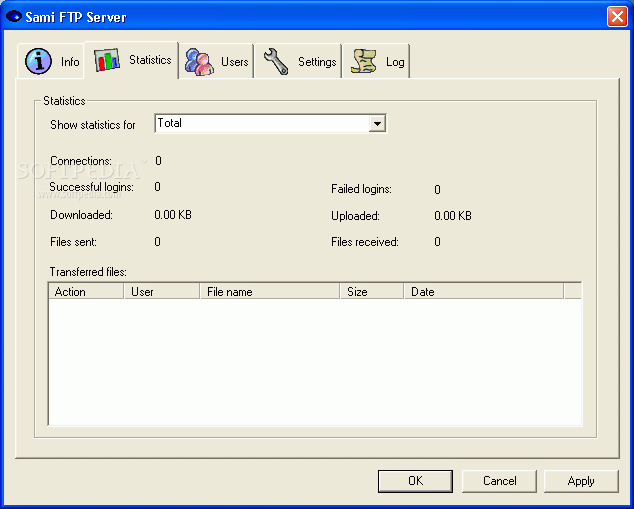This screenshot has width=634, height=509.
Task: Sort by the Action column header
Action: point(86,291)
